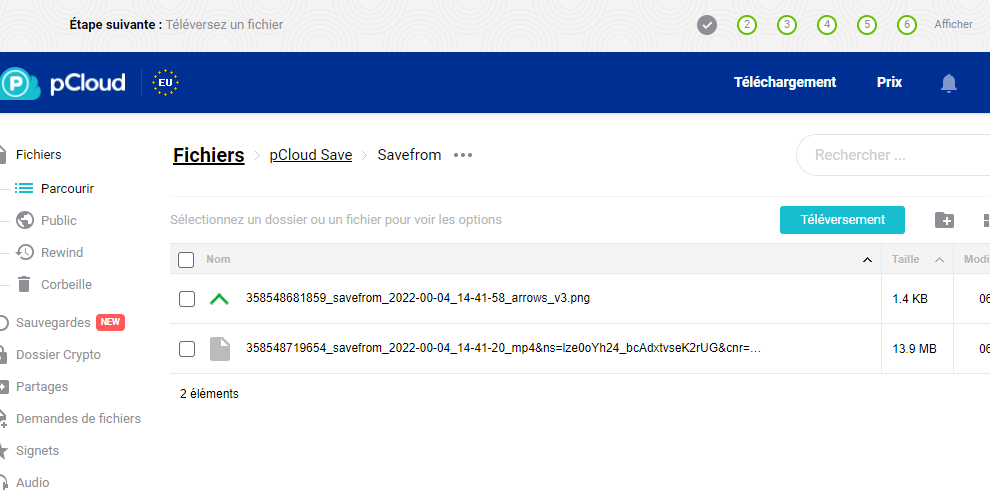The width and height of the screenshot is (990, 499).
Task: Click the Nom column header
Action: tap(218, 259)
